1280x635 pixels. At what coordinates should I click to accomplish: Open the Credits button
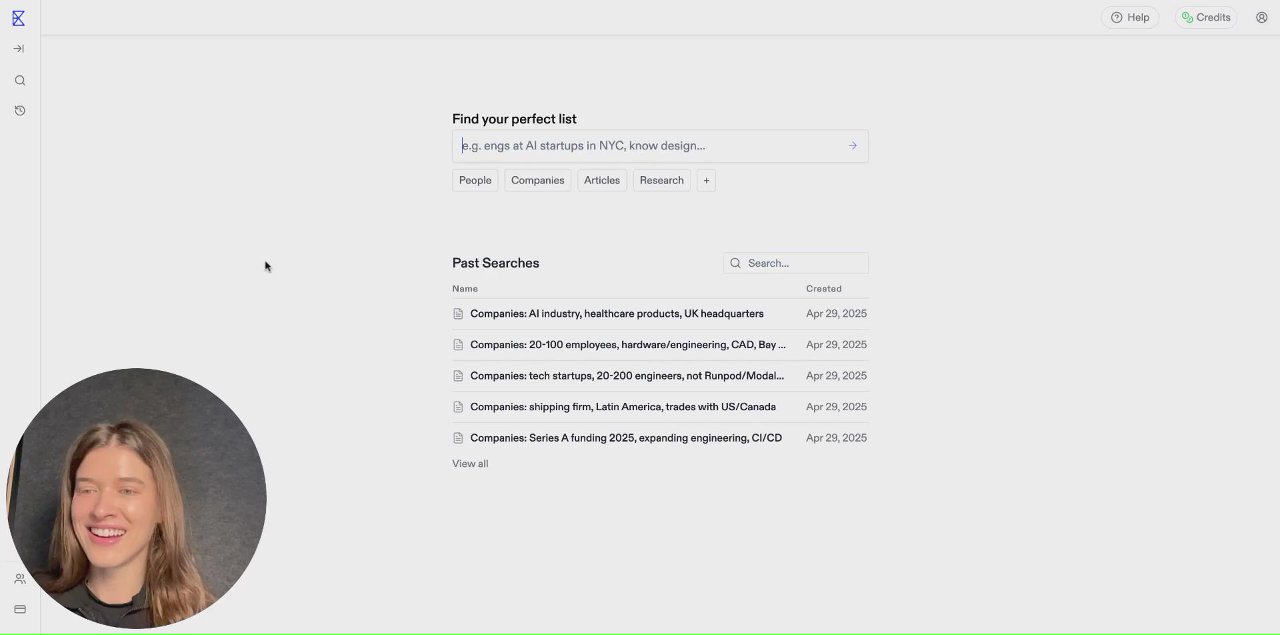1206,17
